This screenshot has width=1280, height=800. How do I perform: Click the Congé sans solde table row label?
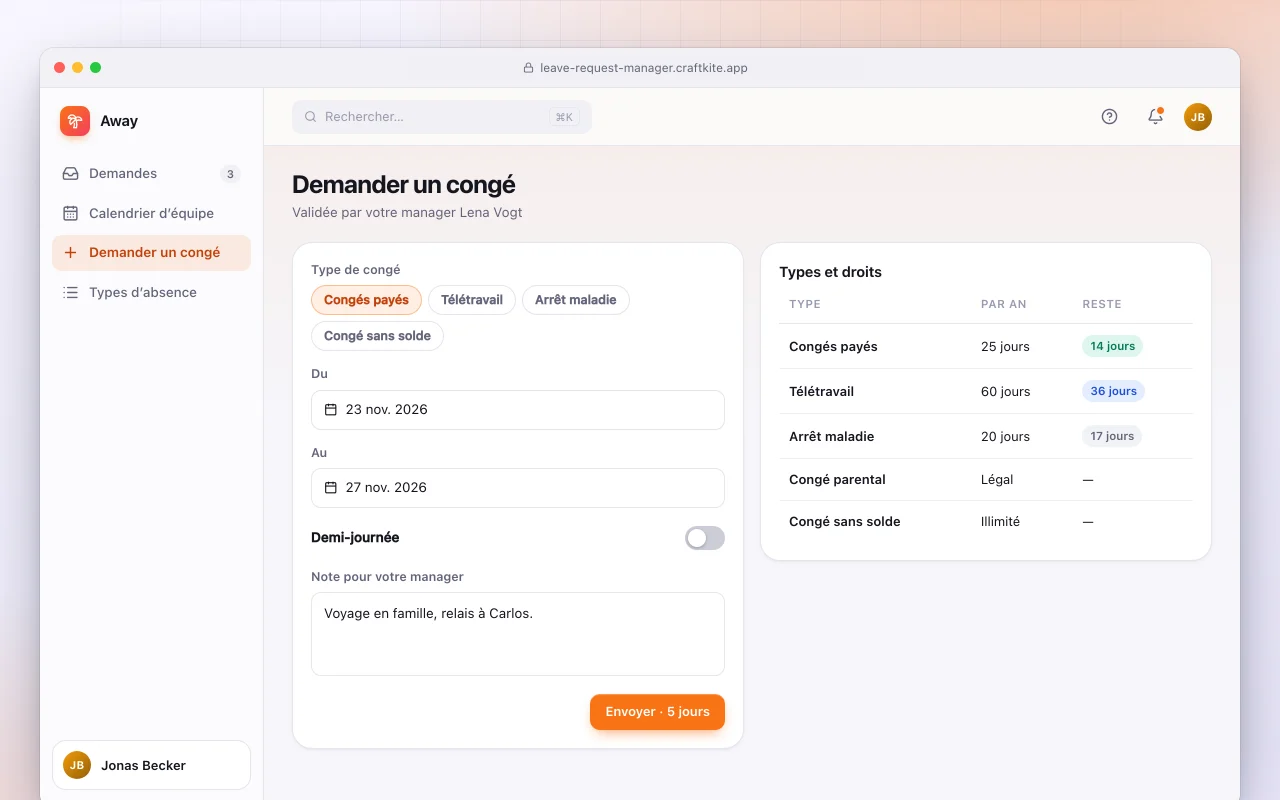(x=845, y=522)
